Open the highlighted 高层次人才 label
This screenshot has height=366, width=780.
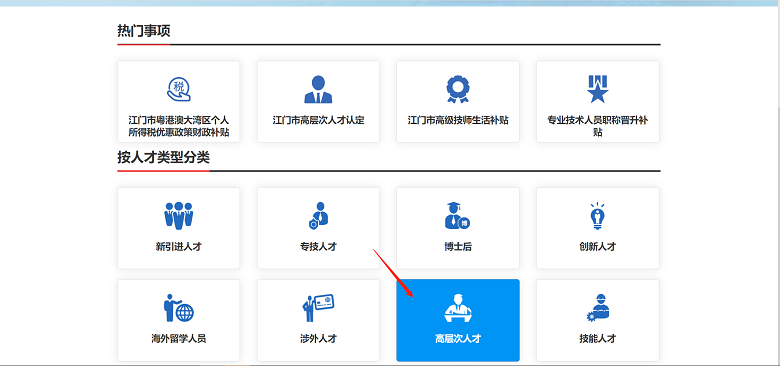point(458,339)
